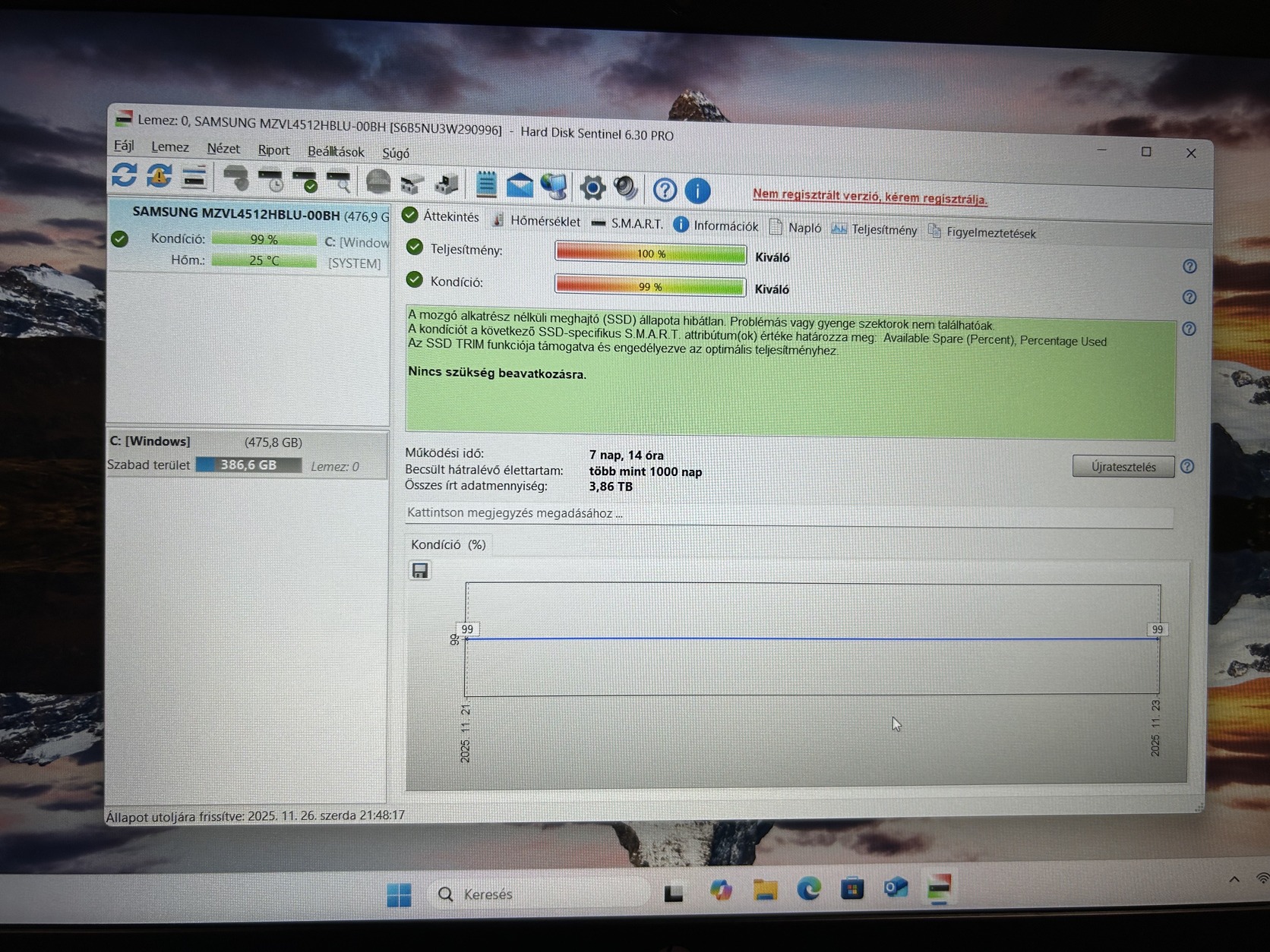The image size is (1270, 952).
Task: Select the C: [Windows] partition row
Action: pyautogui.click(x=248, y=454)
